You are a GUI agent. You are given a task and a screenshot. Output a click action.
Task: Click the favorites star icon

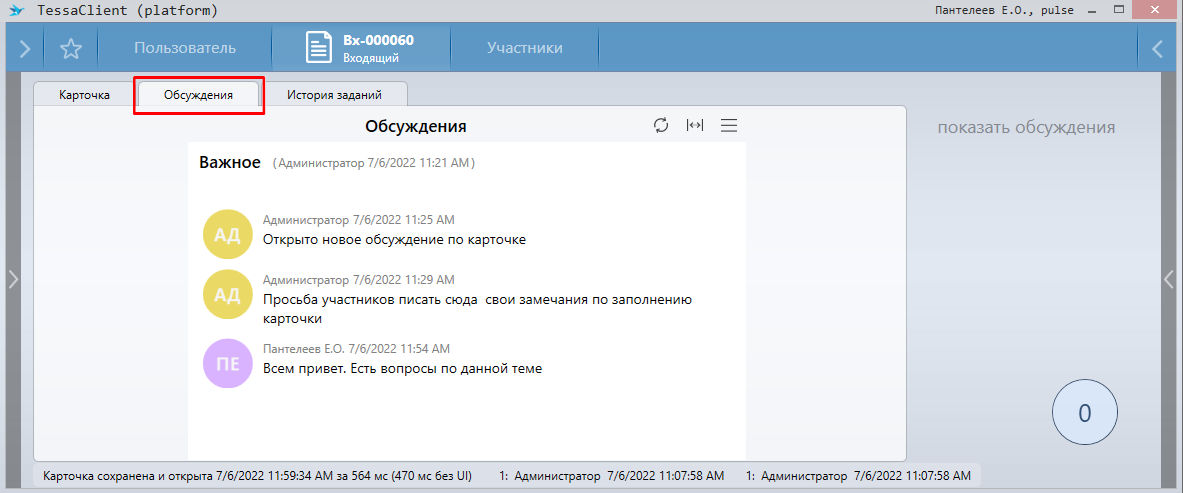tap(71, 48)
